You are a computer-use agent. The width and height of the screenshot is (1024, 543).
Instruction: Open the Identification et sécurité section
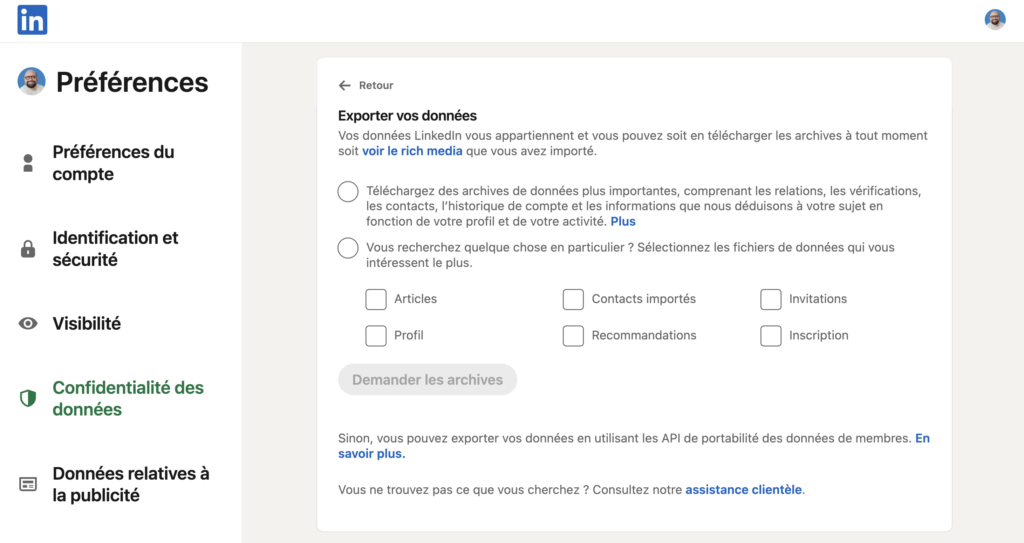(x=115, y=249)
